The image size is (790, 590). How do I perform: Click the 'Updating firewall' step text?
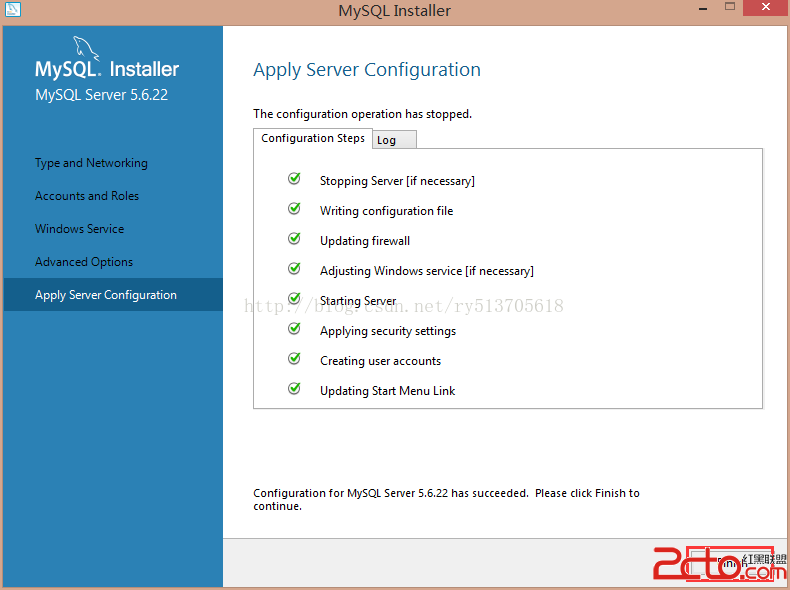365,241
